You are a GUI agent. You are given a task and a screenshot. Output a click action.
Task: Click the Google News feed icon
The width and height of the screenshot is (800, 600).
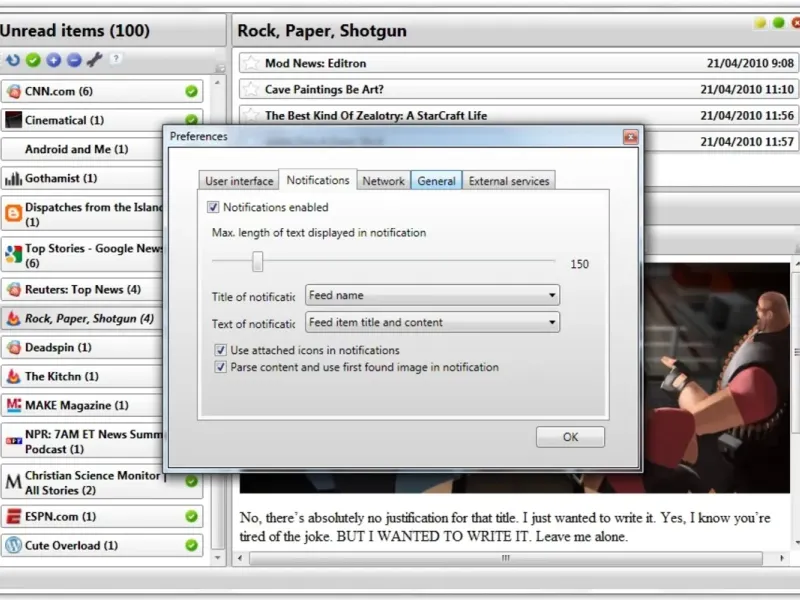click(x=14, y=255)
